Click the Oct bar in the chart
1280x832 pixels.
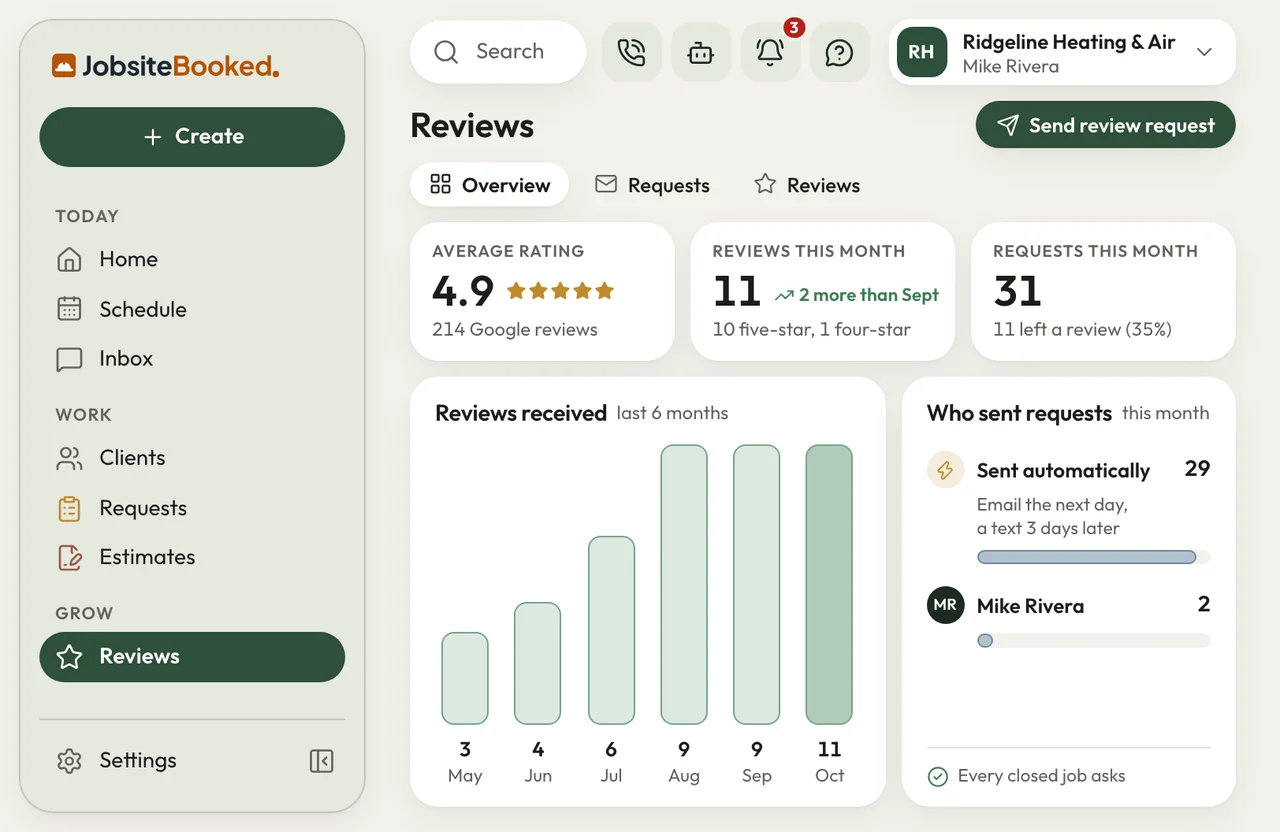coord(829,585)
